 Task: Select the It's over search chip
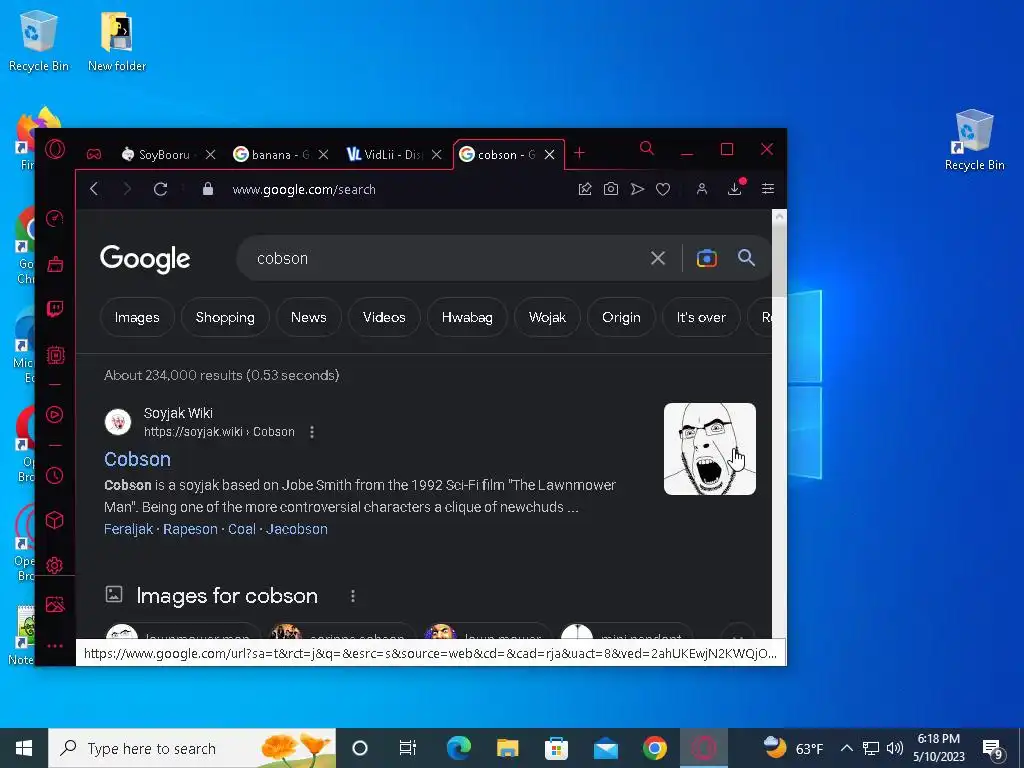pyautogui.click(x=701, y=317)
